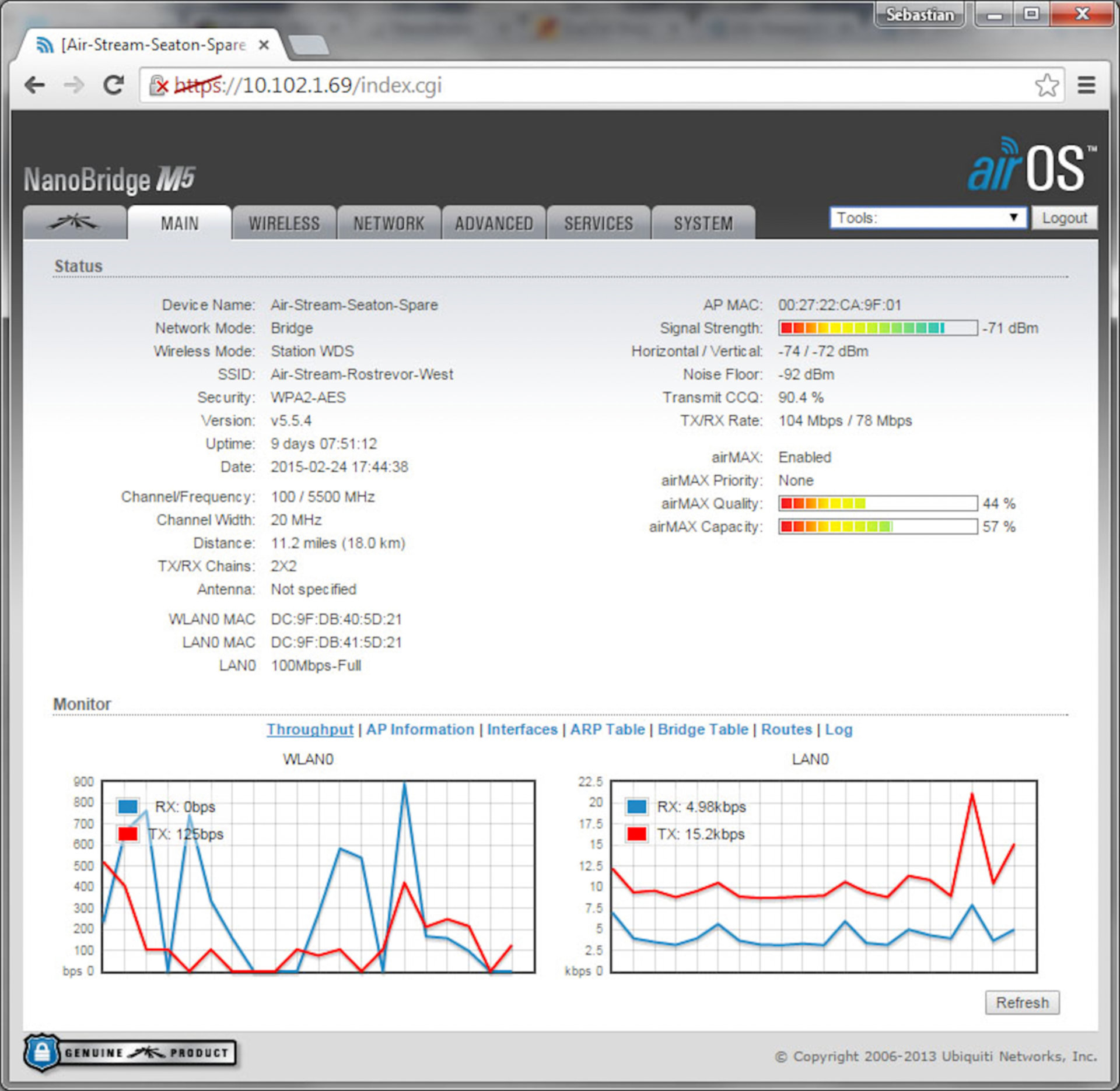Close the Air-Stream-Seaton-Spare browser tab

pos(264,45)
